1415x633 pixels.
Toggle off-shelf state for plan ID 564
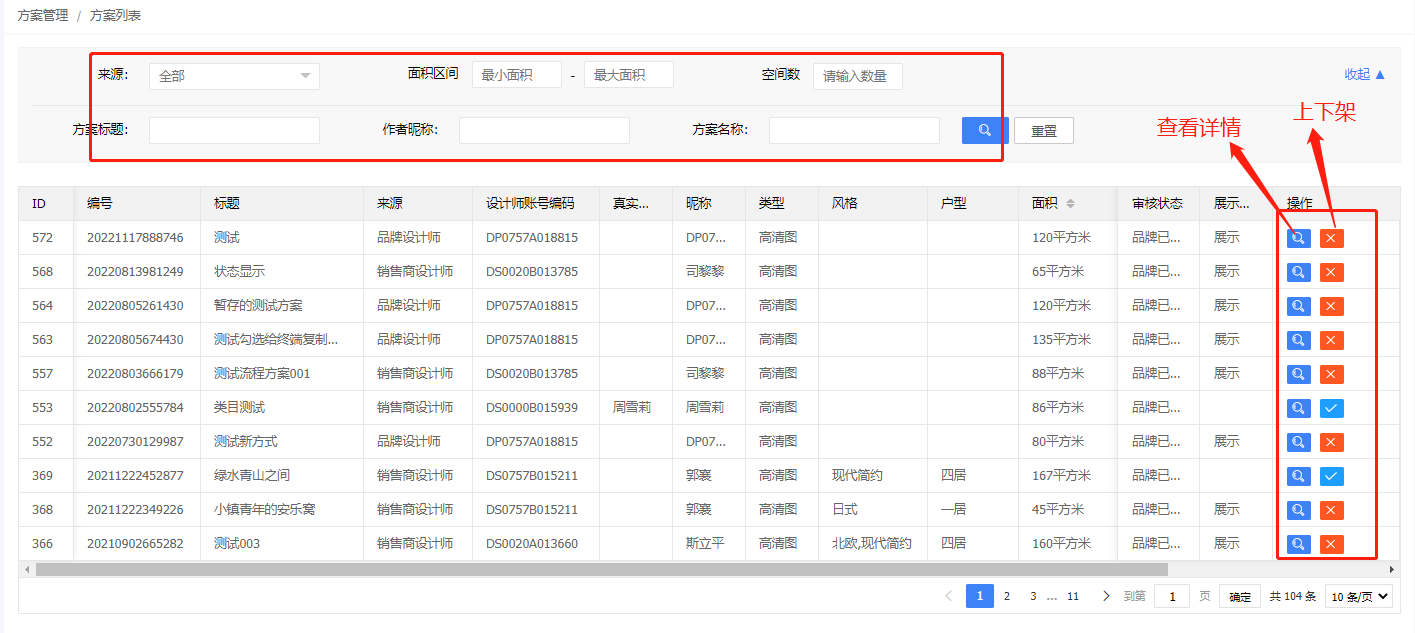tap(1331, 306)
